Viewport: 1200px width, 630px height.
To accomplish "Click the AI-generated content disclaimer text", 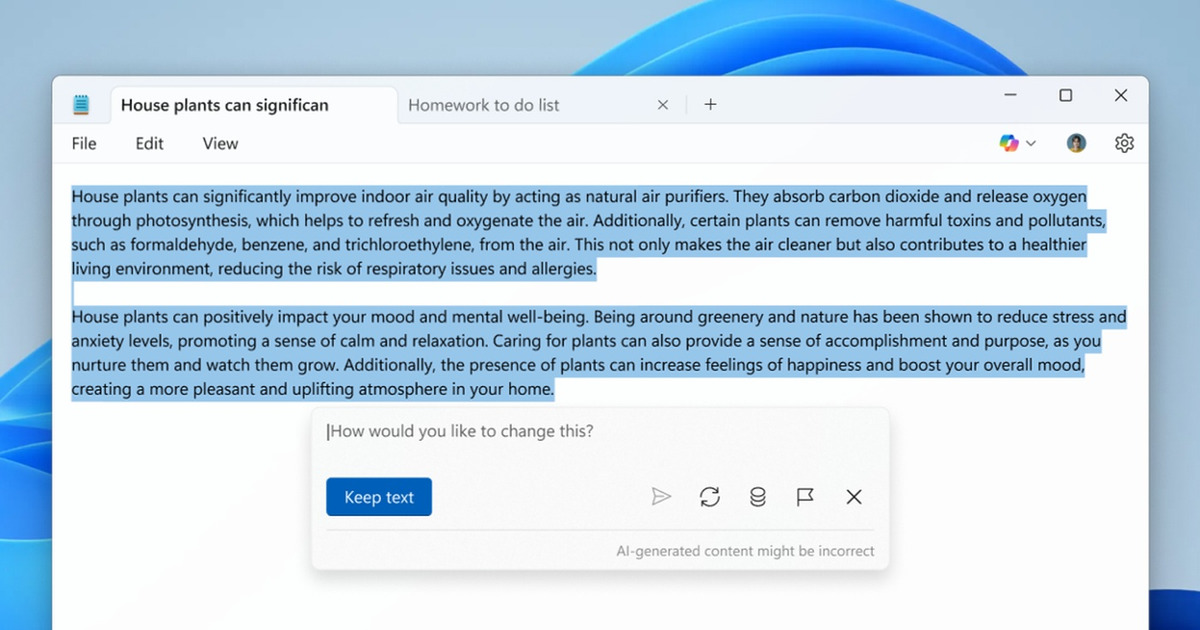I will coord(744,551).
